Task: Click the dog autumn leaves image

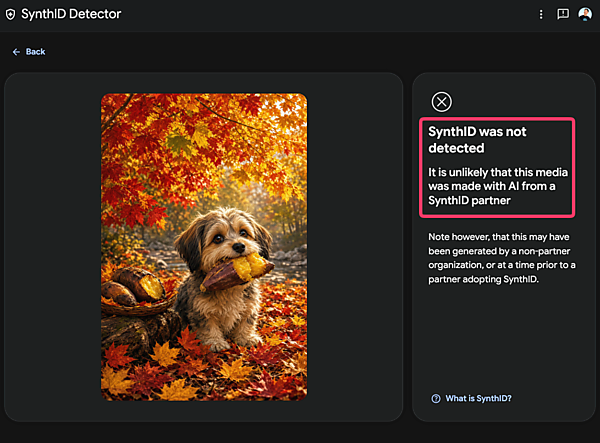Action: pyautogui.click(x=204, y=247)
